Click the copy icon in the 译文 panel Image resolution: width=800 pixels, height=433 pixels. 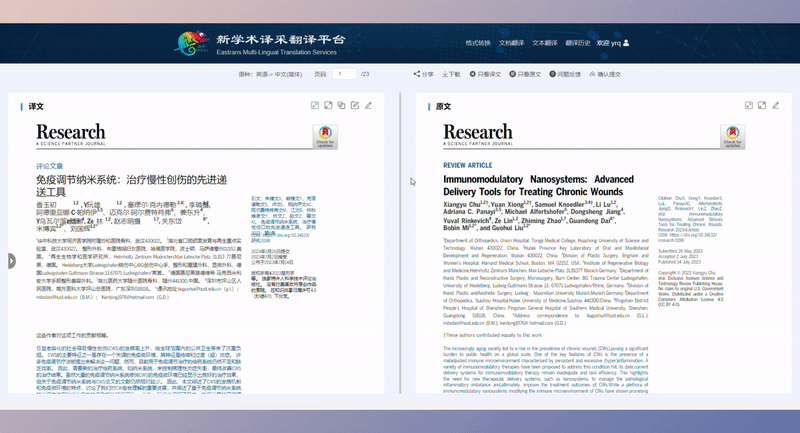coord(341,105)
